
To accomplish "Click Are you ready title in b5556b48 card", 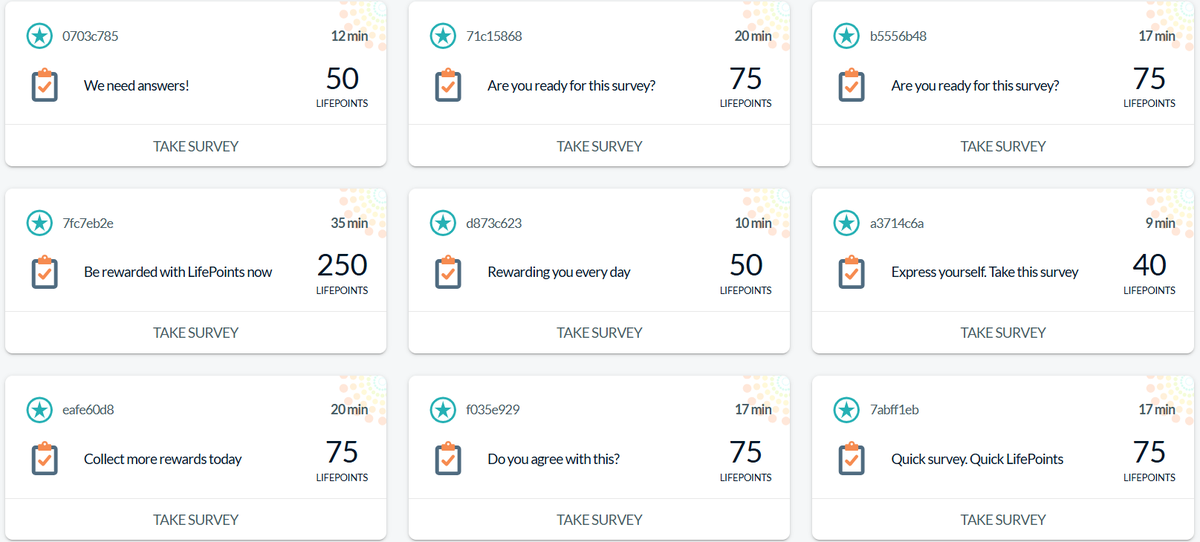I will 975,86.
